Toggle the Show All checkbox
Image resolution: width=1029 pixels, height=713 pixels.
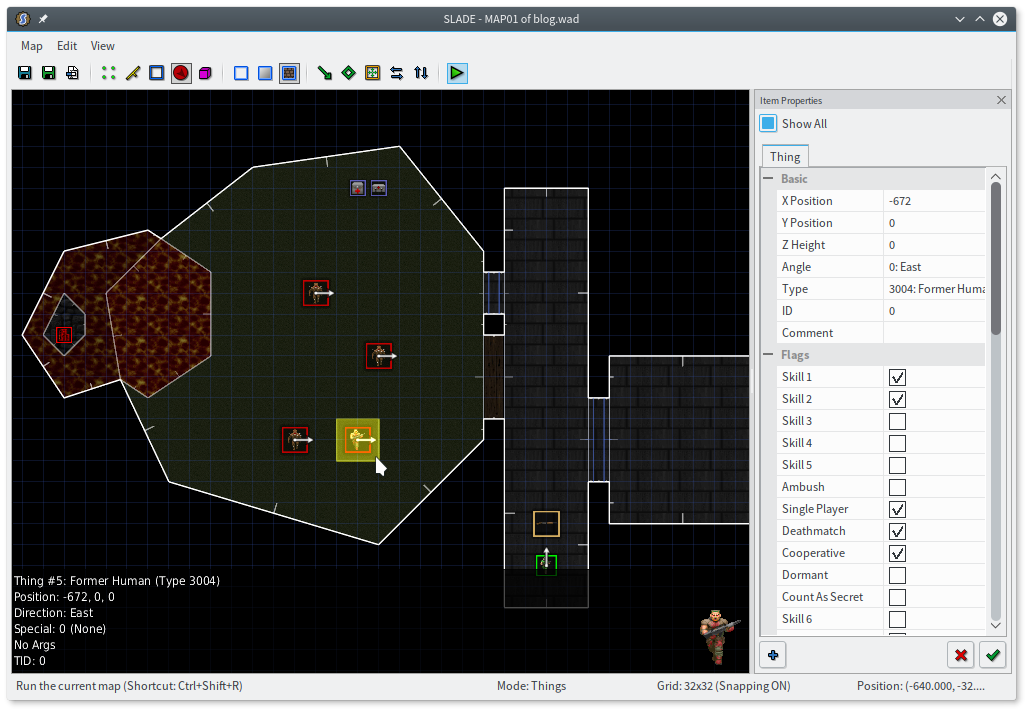(x=768, y=123)
